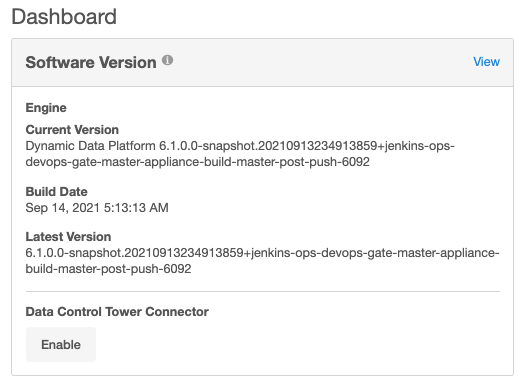
Task: Open the View link in Software Version header
Action: [486, 62]
